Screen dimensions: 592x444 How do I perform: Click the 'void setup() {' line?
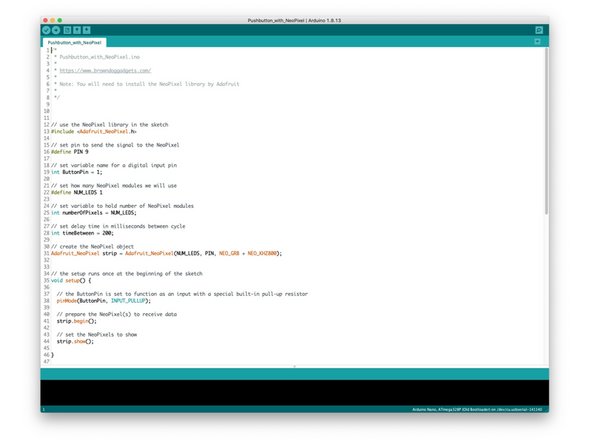(x=71, y=281)
